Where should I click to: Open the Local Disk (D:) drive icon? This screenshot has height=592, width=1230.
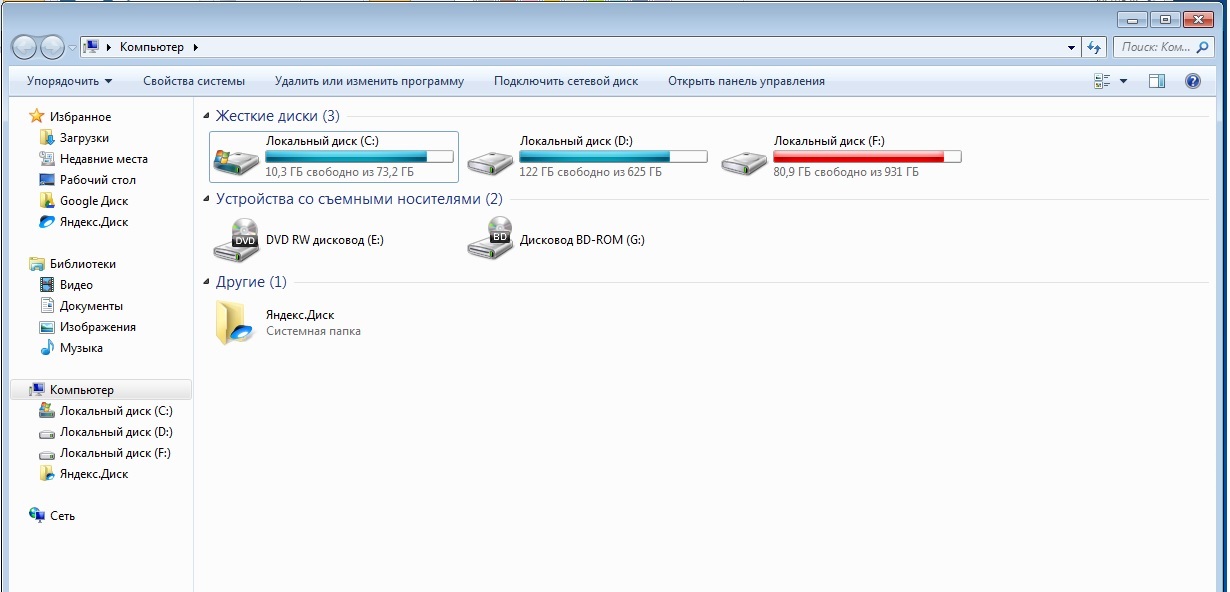coord(490,158)
